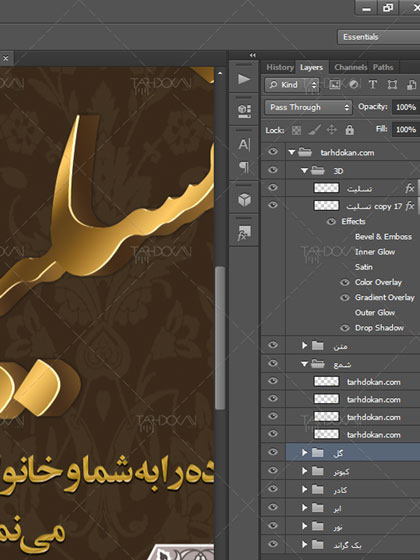
Task: Open the collapsed panel icon below Actions
Action: point(244,111)
